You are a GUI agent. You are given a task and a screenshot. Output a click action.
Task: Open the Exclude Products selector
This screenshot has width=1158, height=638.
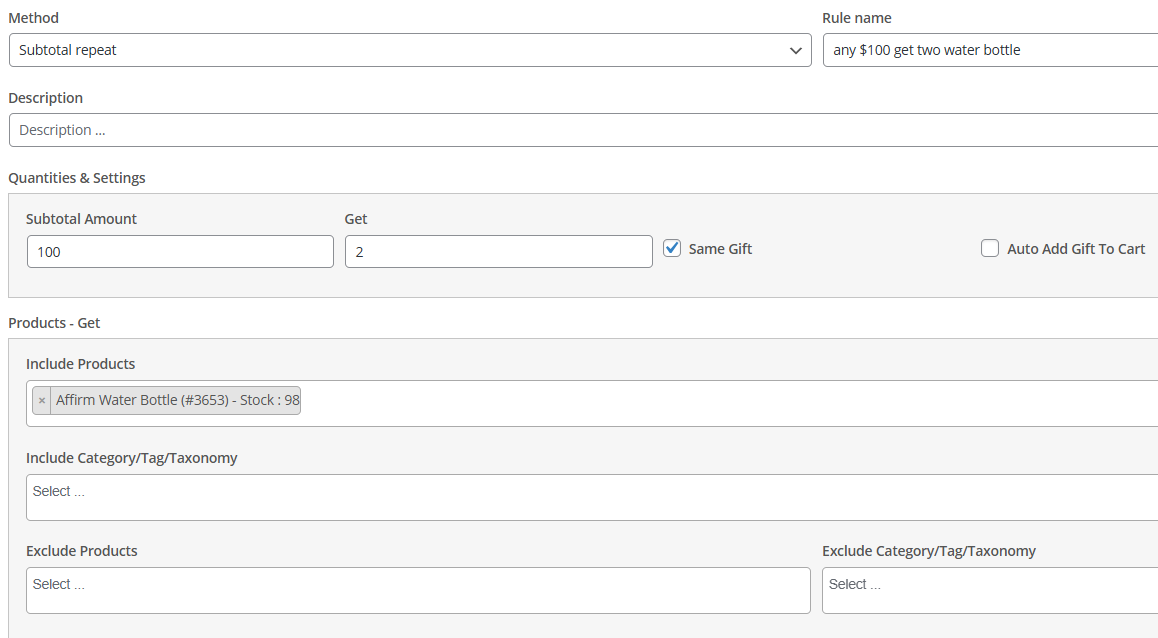point(418,590)
